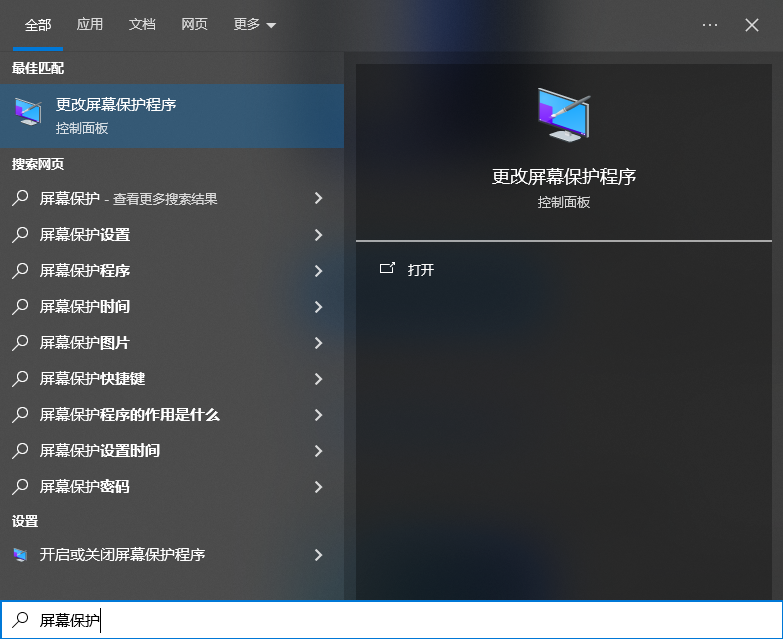Click search icon beside 屏幕保护图片
783x639 pixels.
[20, 342]
